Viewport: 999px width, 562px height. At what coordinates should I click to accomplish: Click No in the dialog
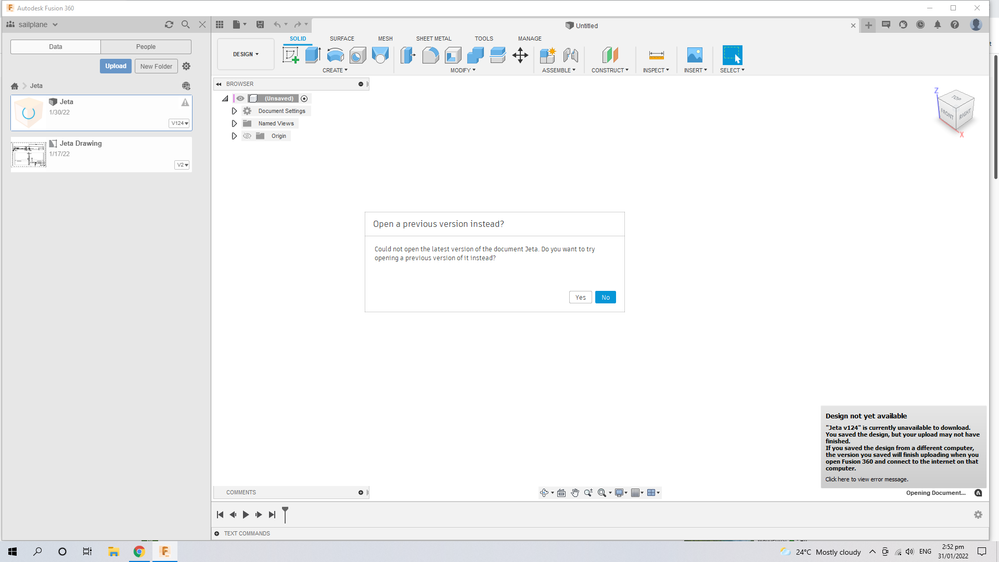(605, 298)
